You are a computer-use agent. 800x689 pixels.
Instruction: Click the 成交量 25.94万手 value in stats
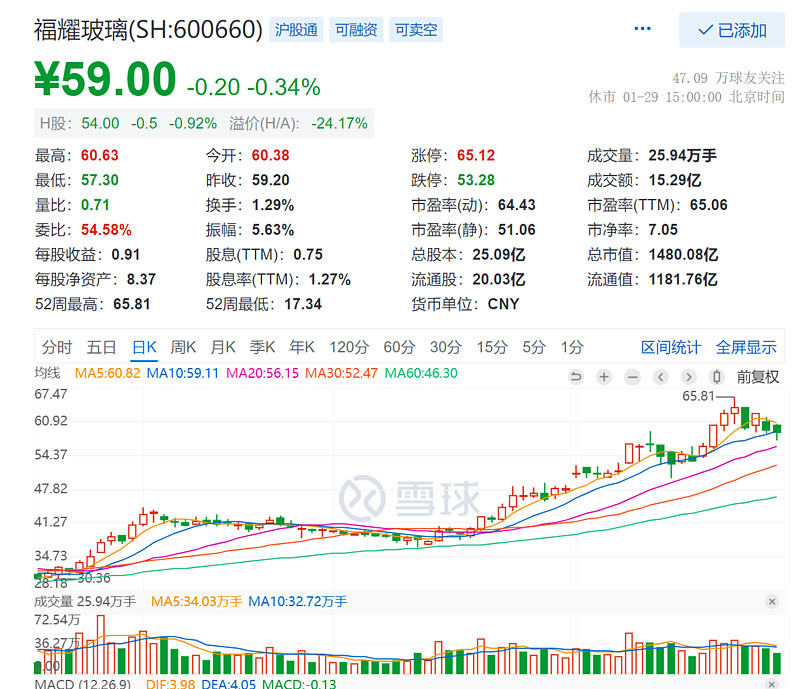pos(683,155)
